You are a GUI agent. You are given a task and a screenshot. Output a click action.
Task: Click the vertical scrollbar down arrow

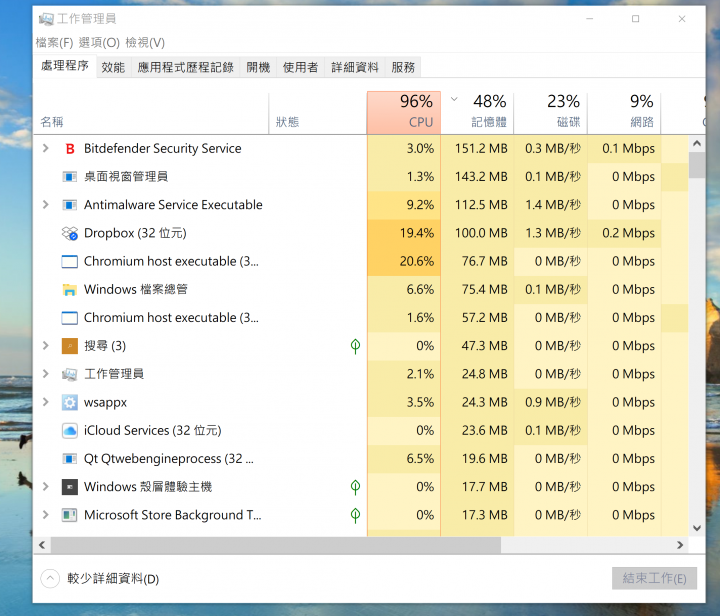click(x=697, y=528)
